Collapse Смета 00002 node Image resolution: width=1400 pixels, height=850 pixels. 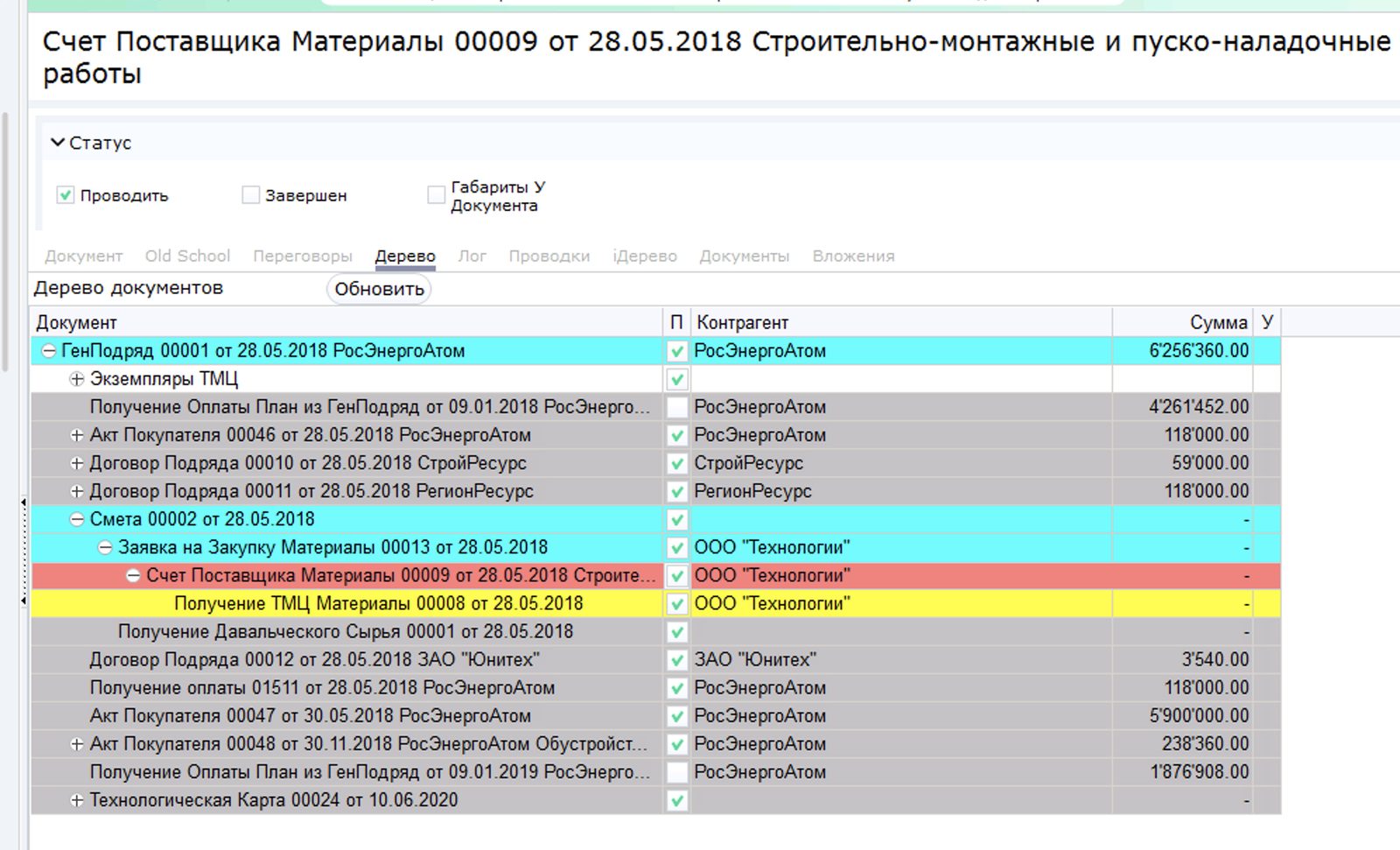pos(77,519)
